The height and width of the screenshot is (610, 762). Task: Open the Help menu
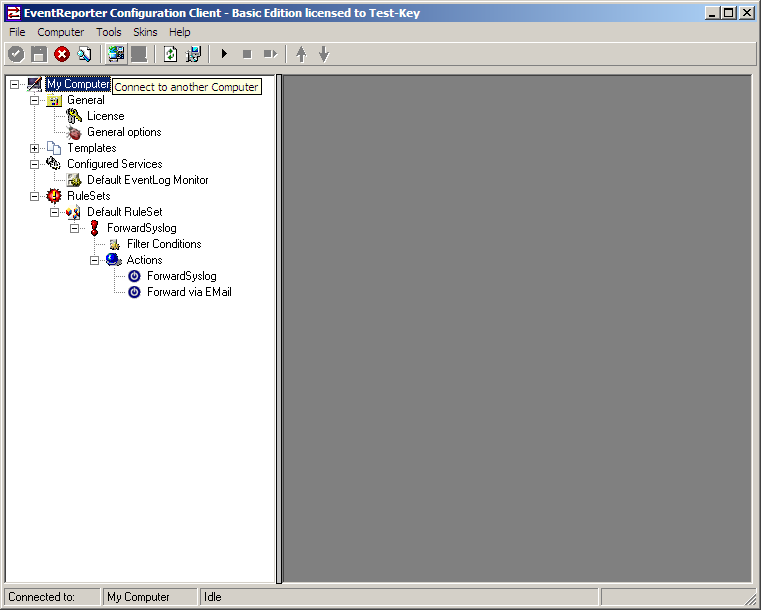tap(180, 32)
